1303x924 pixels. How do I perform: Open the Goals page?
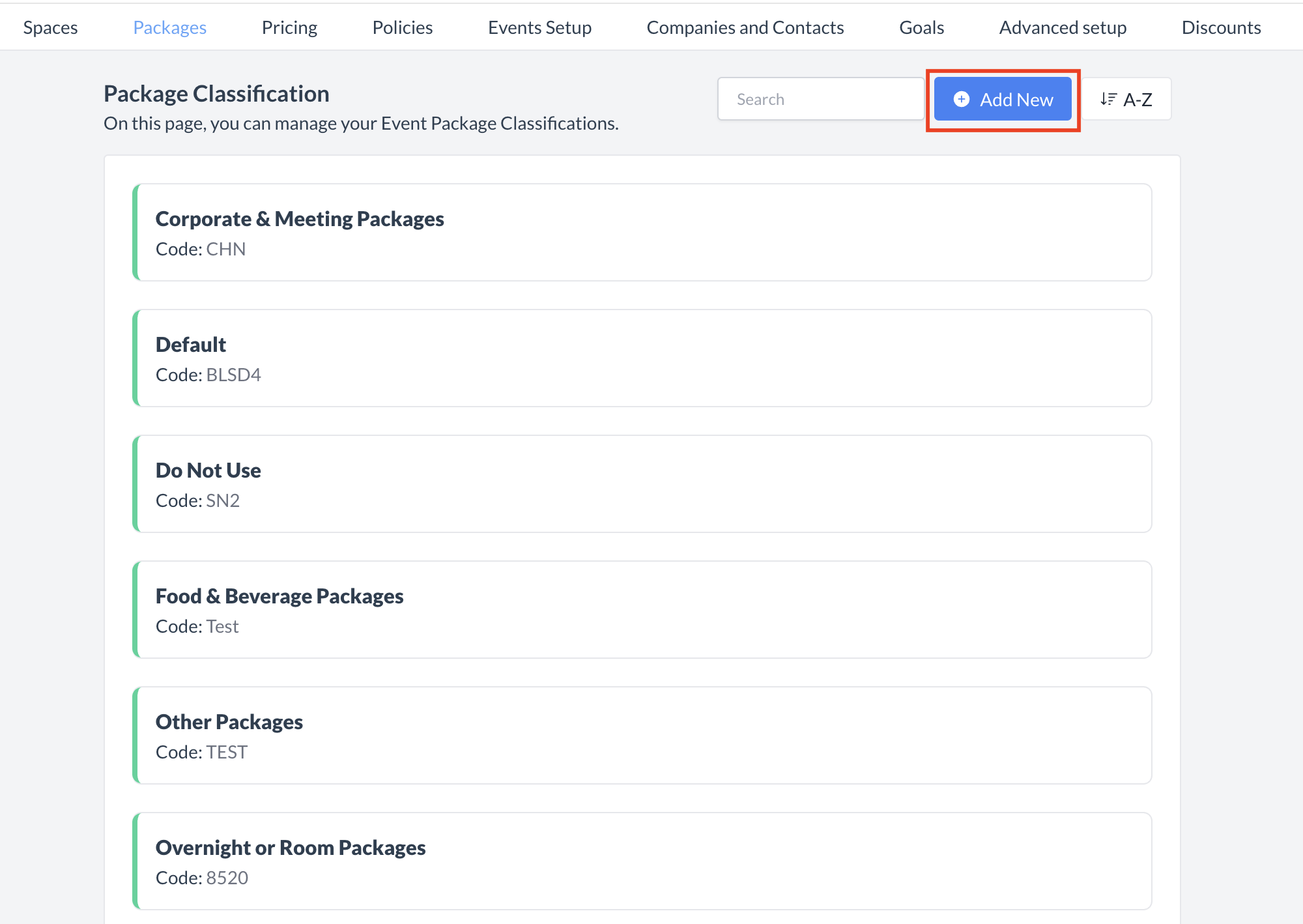[921, 27]
